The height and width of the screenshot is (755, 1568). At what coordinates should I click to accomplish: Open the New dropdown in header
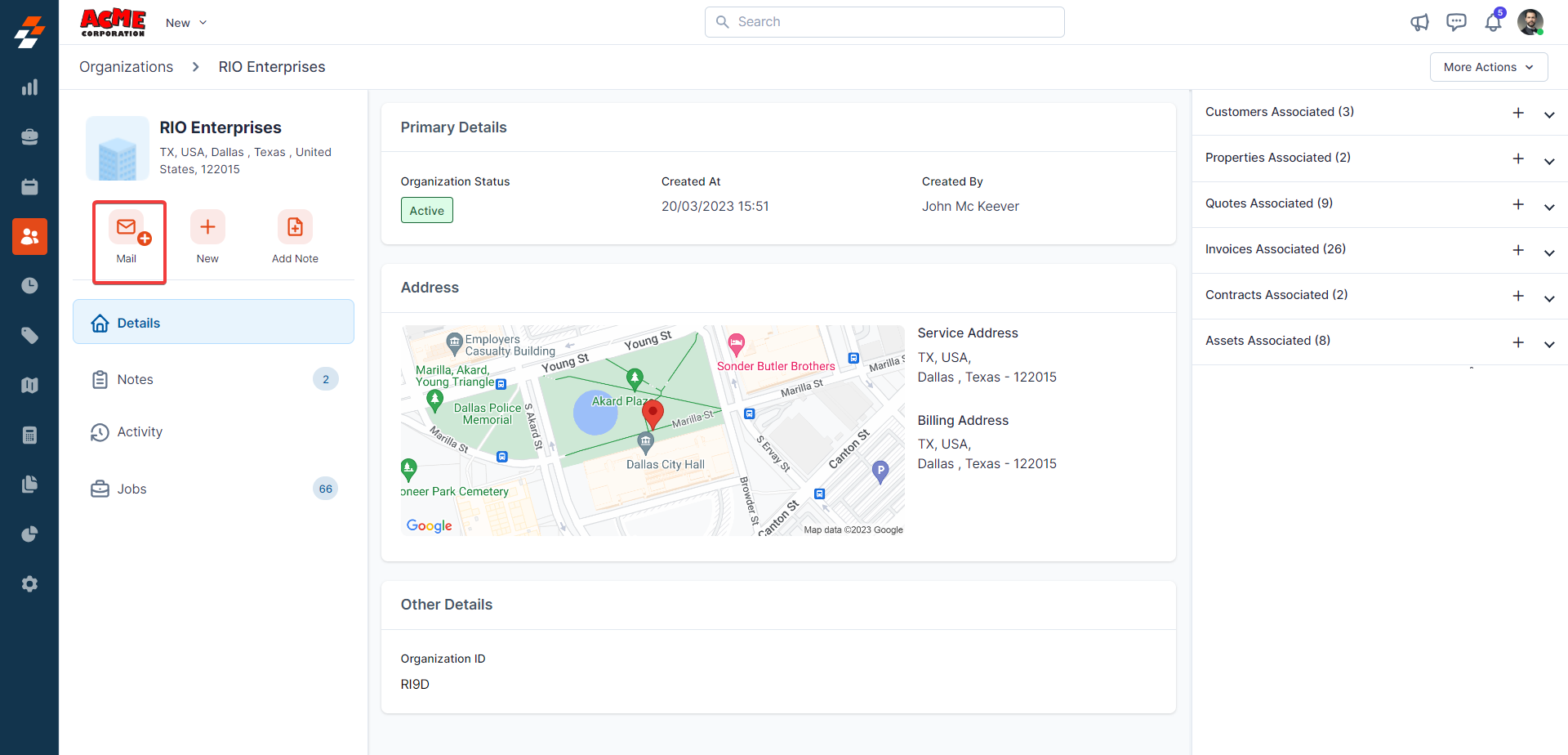(x=186, y=23)
